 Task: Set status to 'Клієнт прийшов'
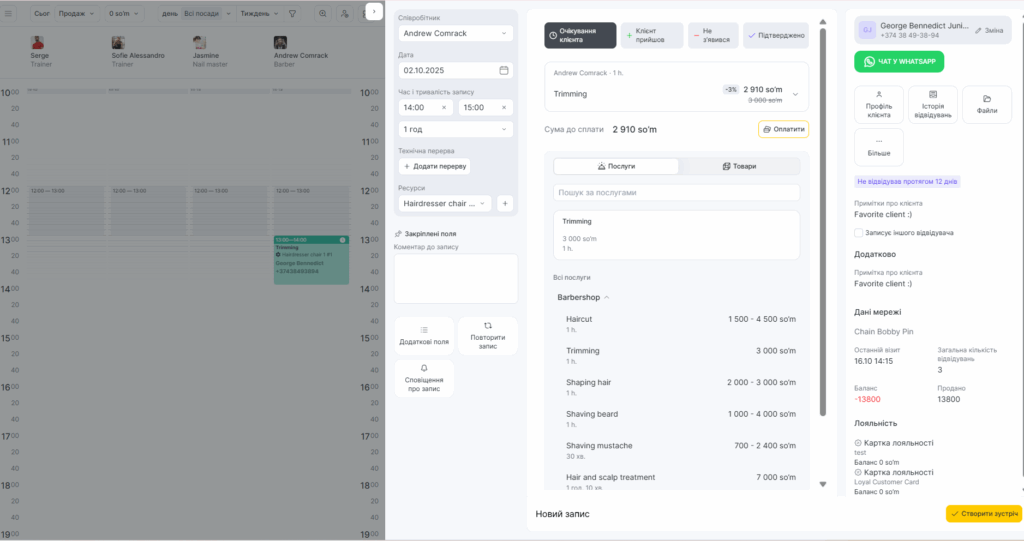[x=652, y=35]
